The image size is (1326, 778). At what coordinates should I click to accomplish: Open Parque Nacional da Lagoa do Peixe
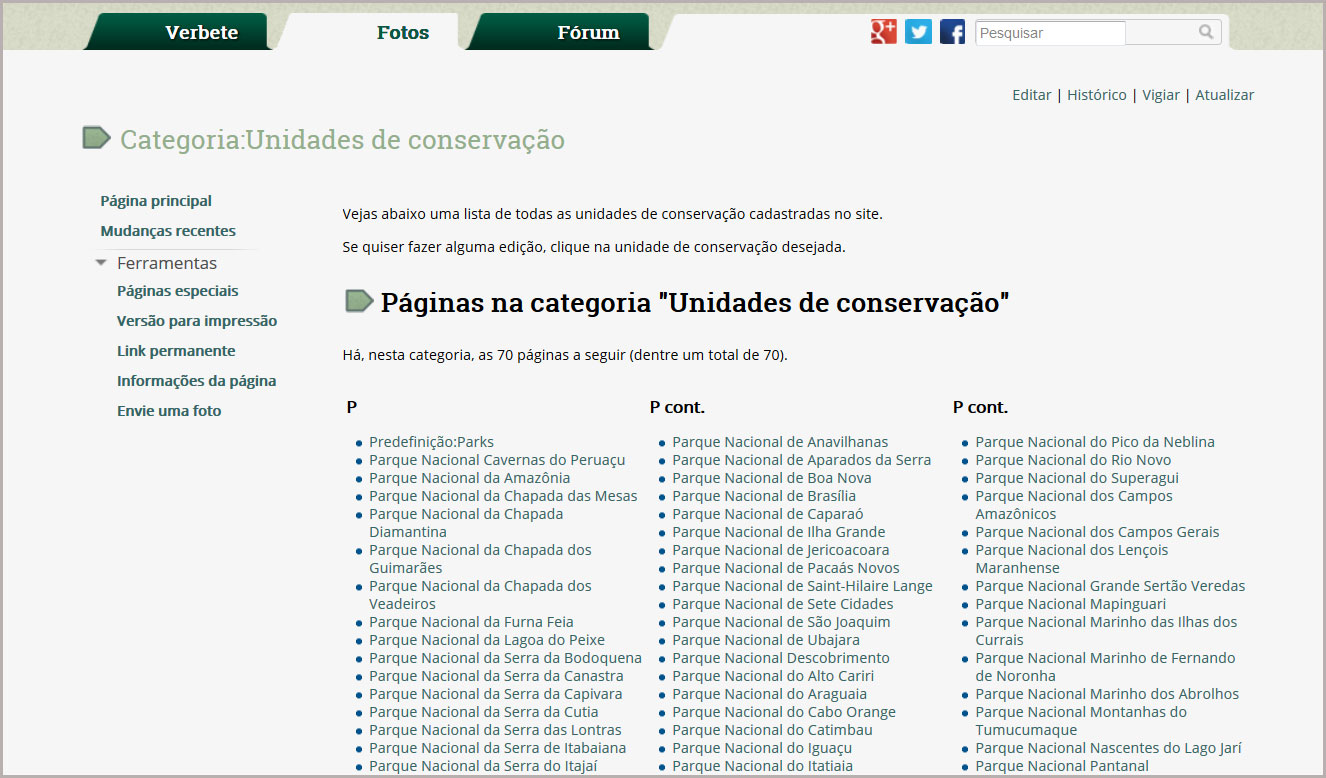487,640
